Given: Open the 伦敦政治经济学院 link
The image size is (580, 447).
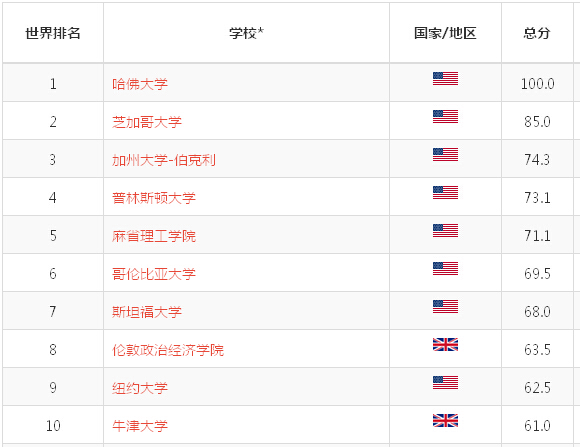Looking at the screenshot, I should 168,350.
